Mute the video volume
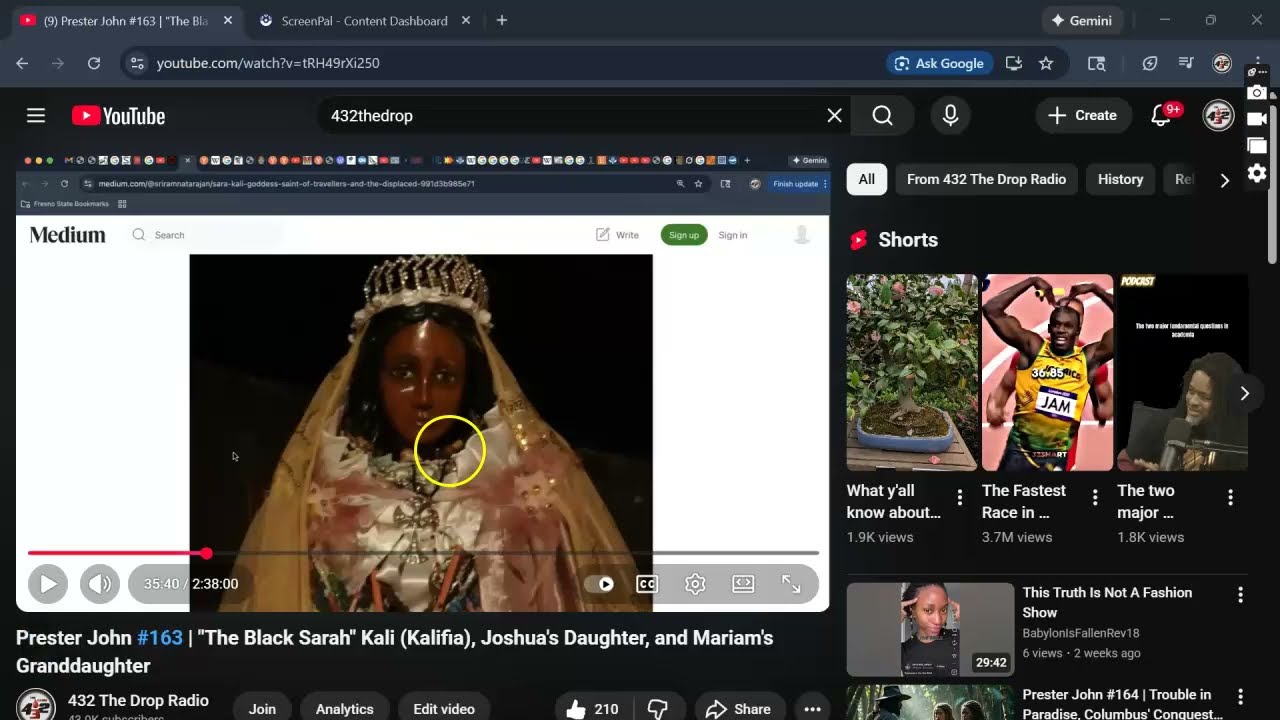1280x720 pixels. [x=100, y=584]
